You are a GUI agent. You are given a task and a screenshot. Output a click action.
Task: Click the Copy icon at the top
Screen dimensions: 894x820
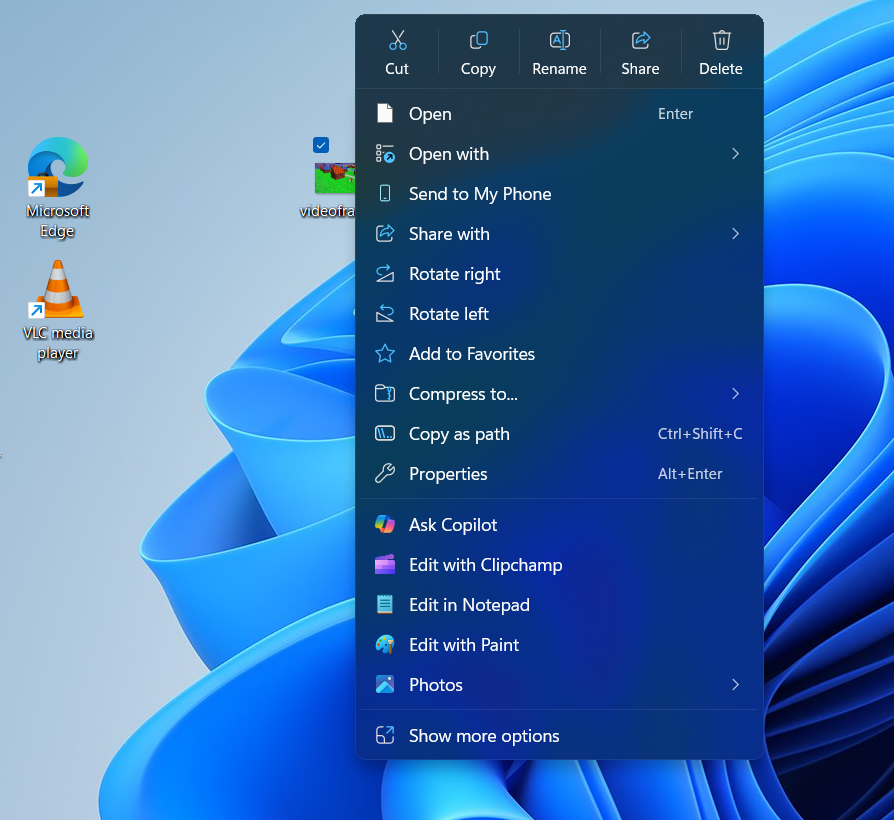coord(477,40)
